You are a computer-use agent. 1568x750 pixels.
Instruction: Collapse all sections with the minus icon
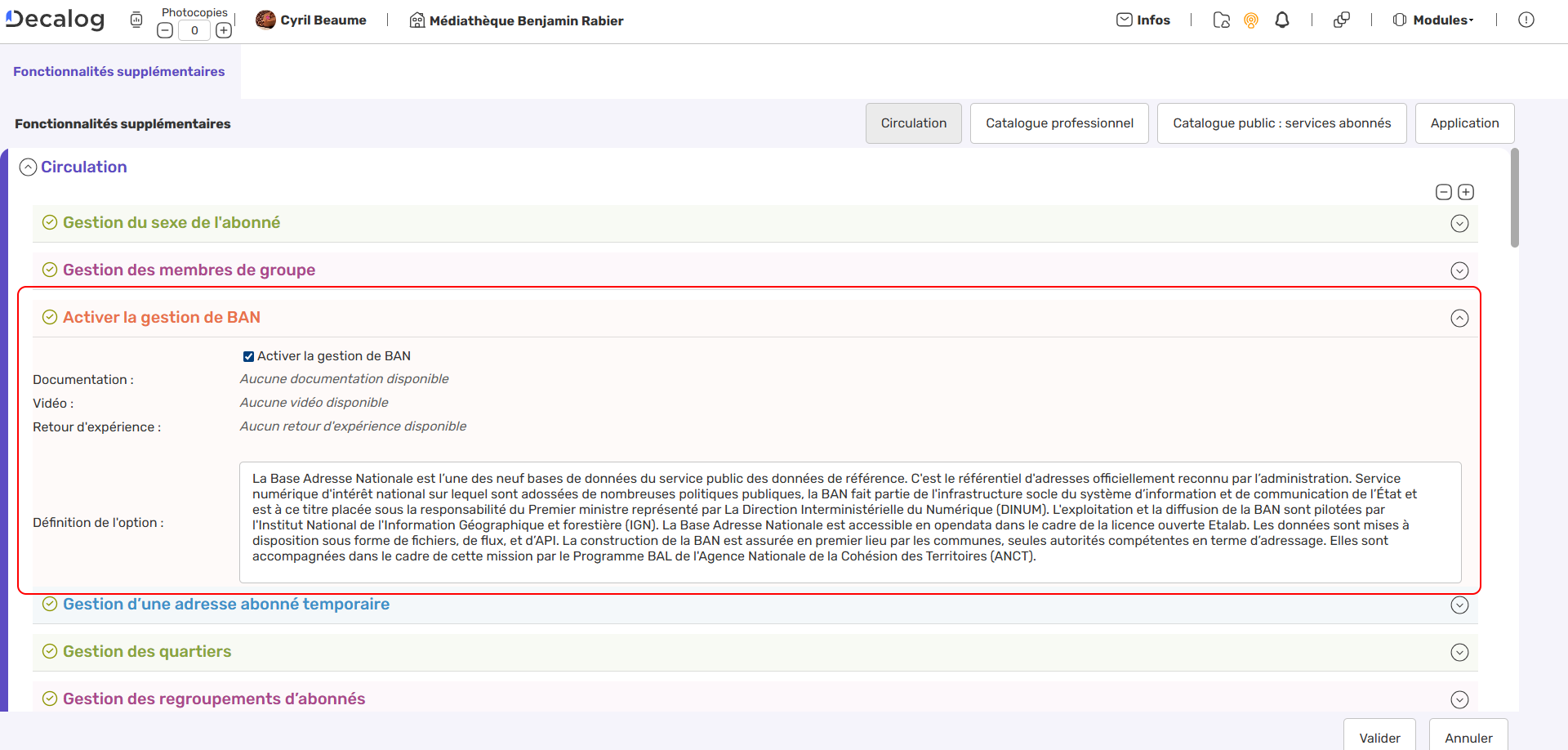pyautogui.click(x=1443, y=192)
